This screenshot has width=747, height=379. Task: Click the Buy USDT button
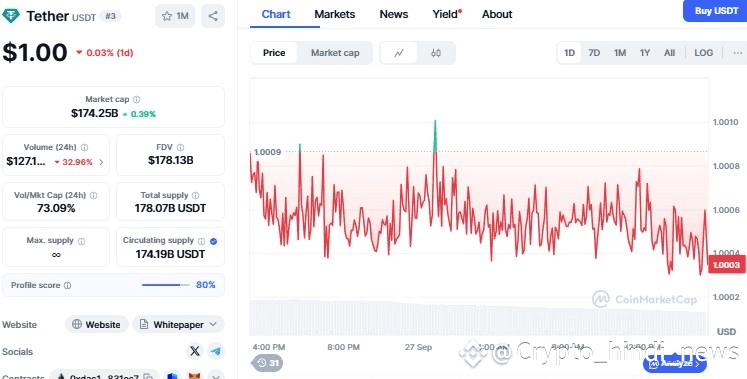[715, 11]
